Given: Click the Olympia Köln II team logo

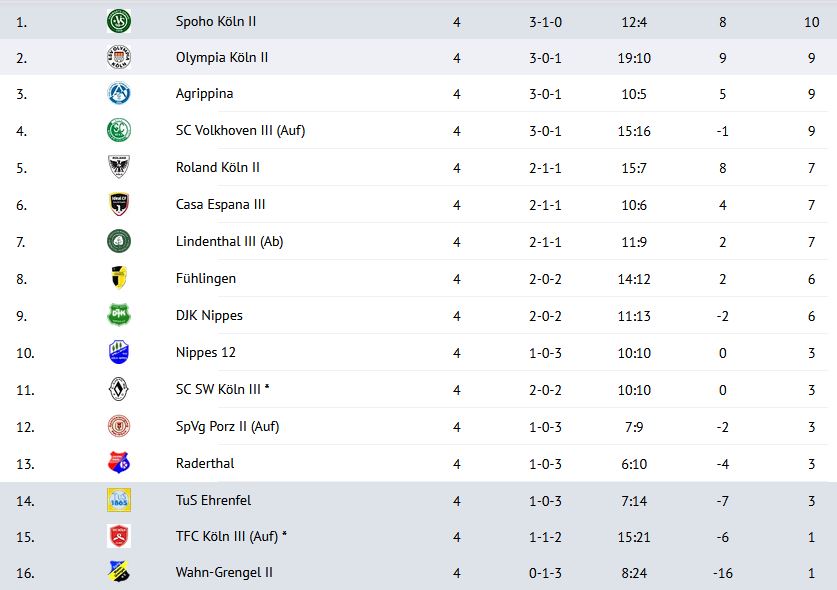Looking at the screenshot, I should pos(119,58).
